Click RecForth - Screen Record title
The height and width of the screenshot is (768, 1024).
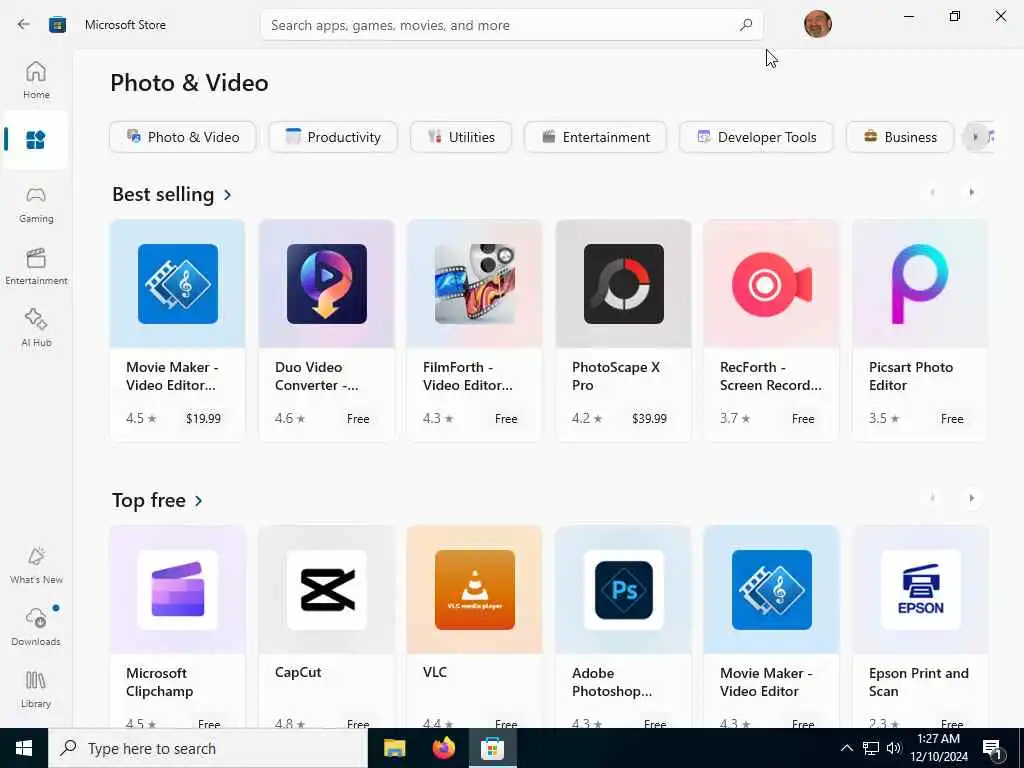point(771,376)
